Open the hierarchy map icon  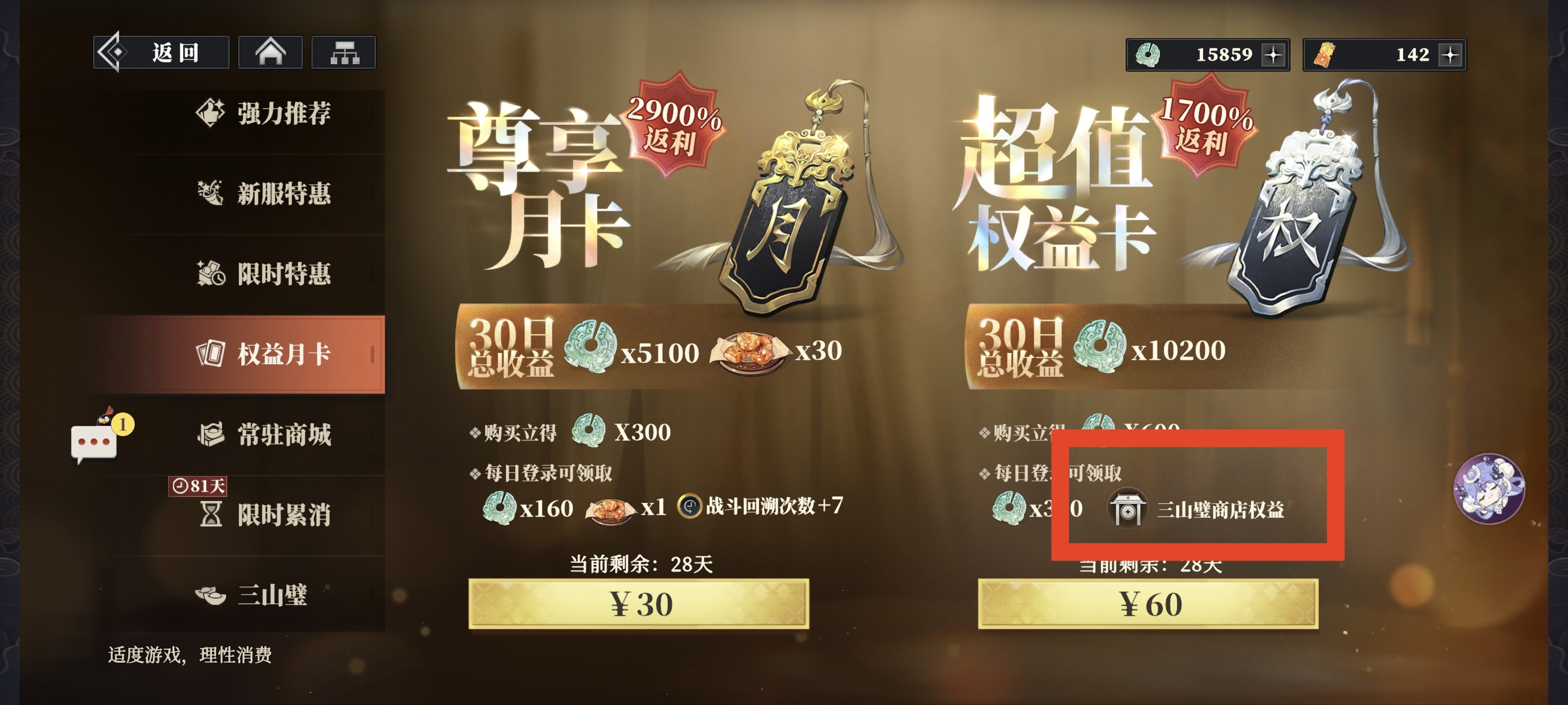pyautogui.click(x=344, y=53)
